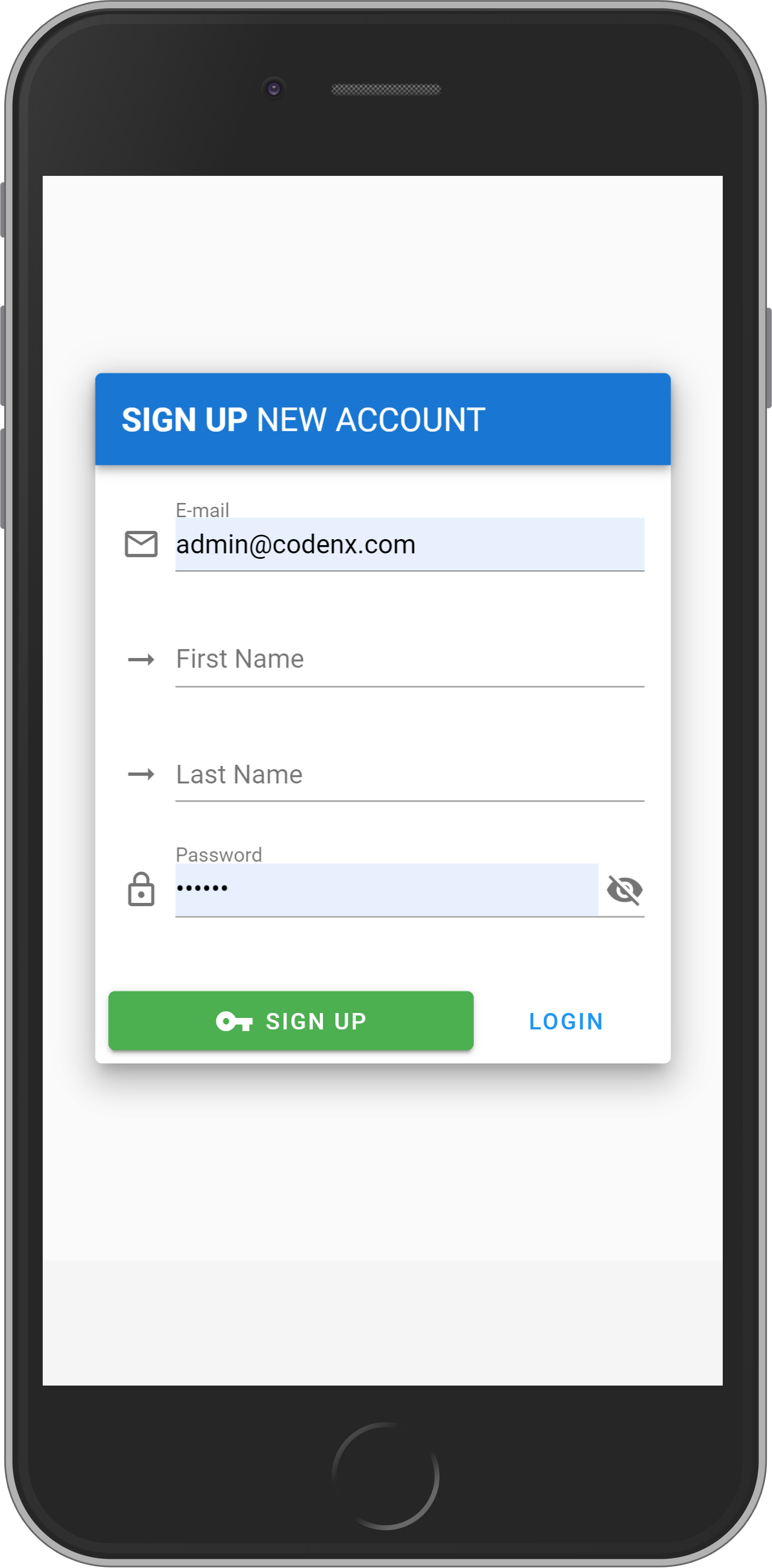Toggle password visibility with crossed-eye icon
The image size is (772, 1568).
[x=625, y=890]
